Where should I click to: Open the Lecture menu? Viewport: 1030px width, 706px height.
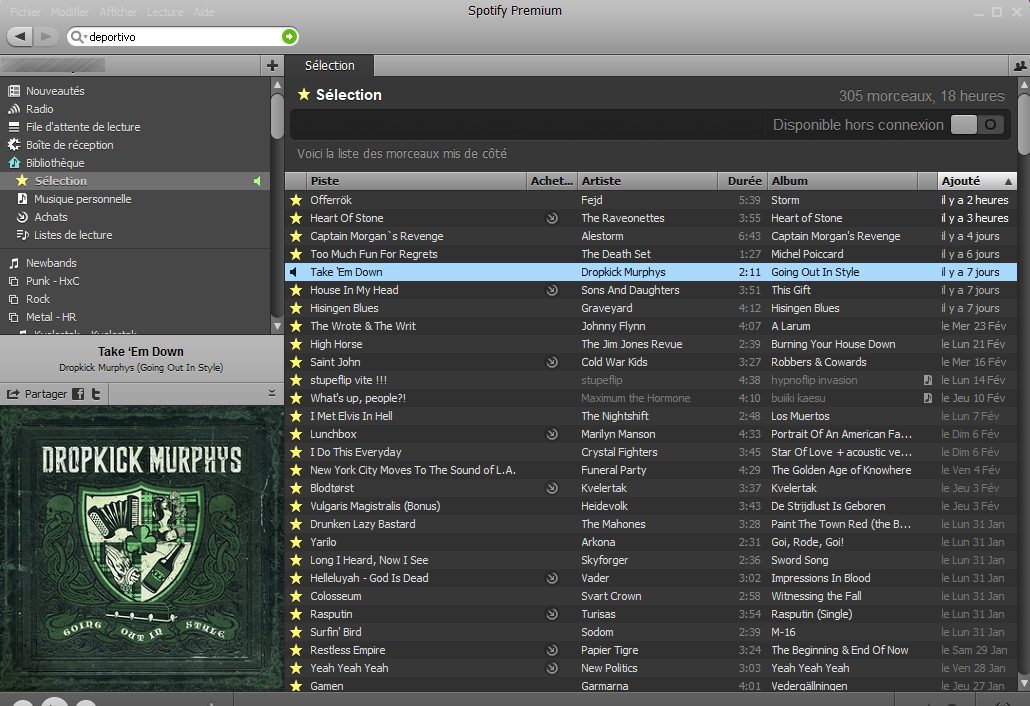[164, 12]
